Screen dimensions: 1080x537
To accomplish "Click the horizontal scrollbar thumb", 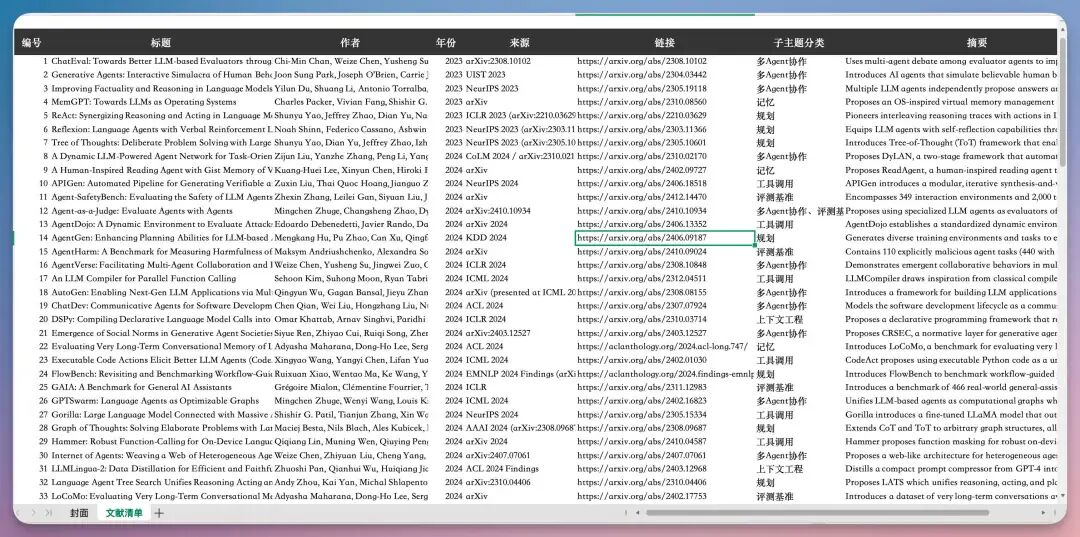I will [817, 513].
